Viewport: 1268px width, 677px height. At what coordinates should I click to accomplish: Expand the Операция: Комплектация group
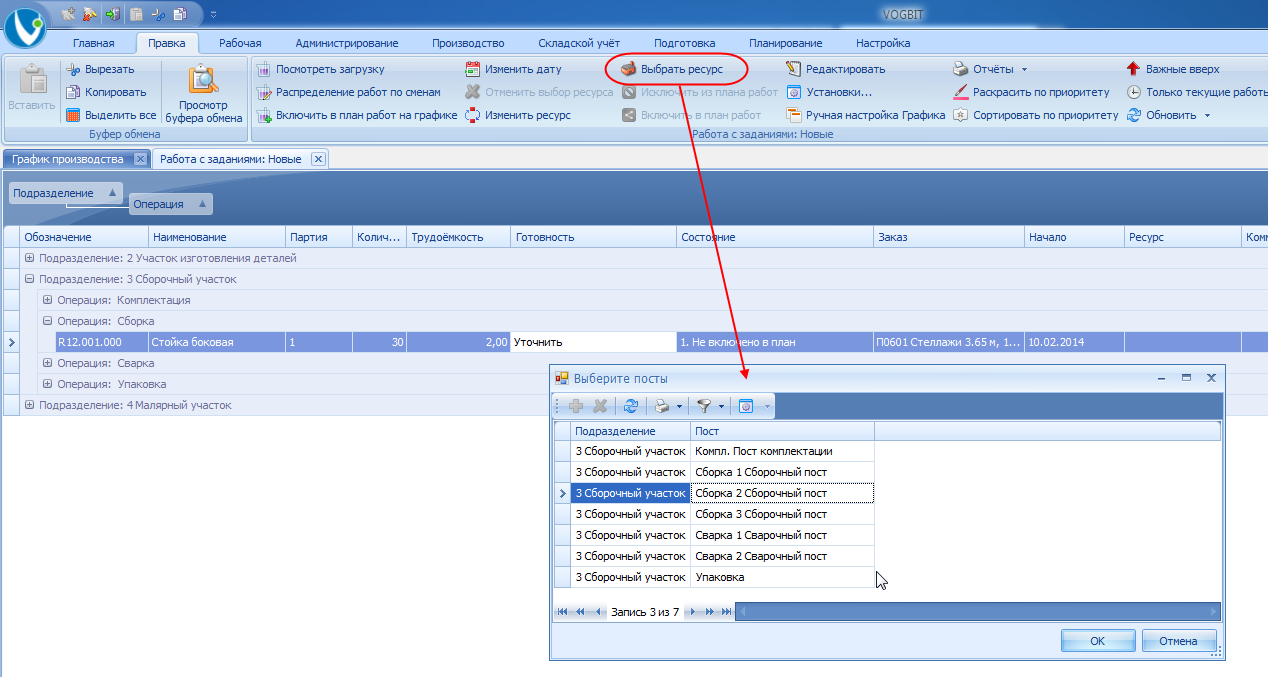click(48, 300)
